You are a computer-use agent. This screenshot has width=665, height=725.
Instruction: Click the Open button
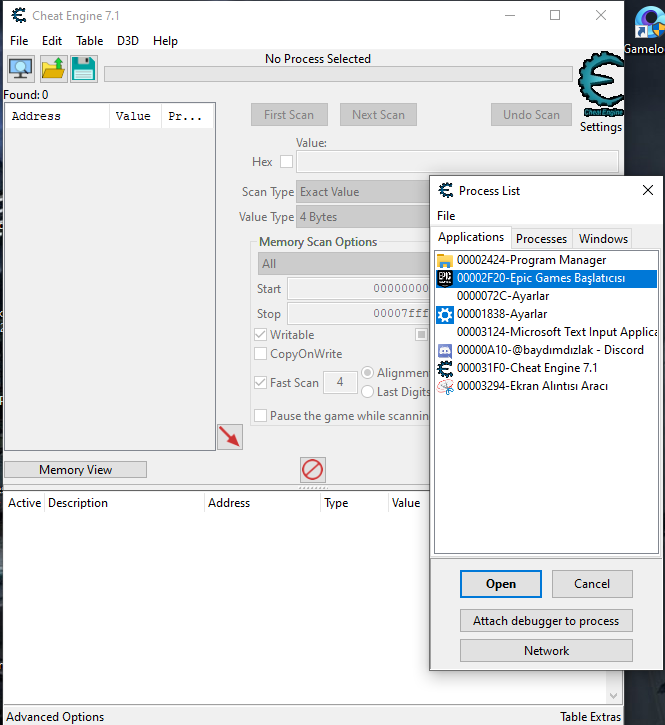pyautogui.click(x=500, y=584)
